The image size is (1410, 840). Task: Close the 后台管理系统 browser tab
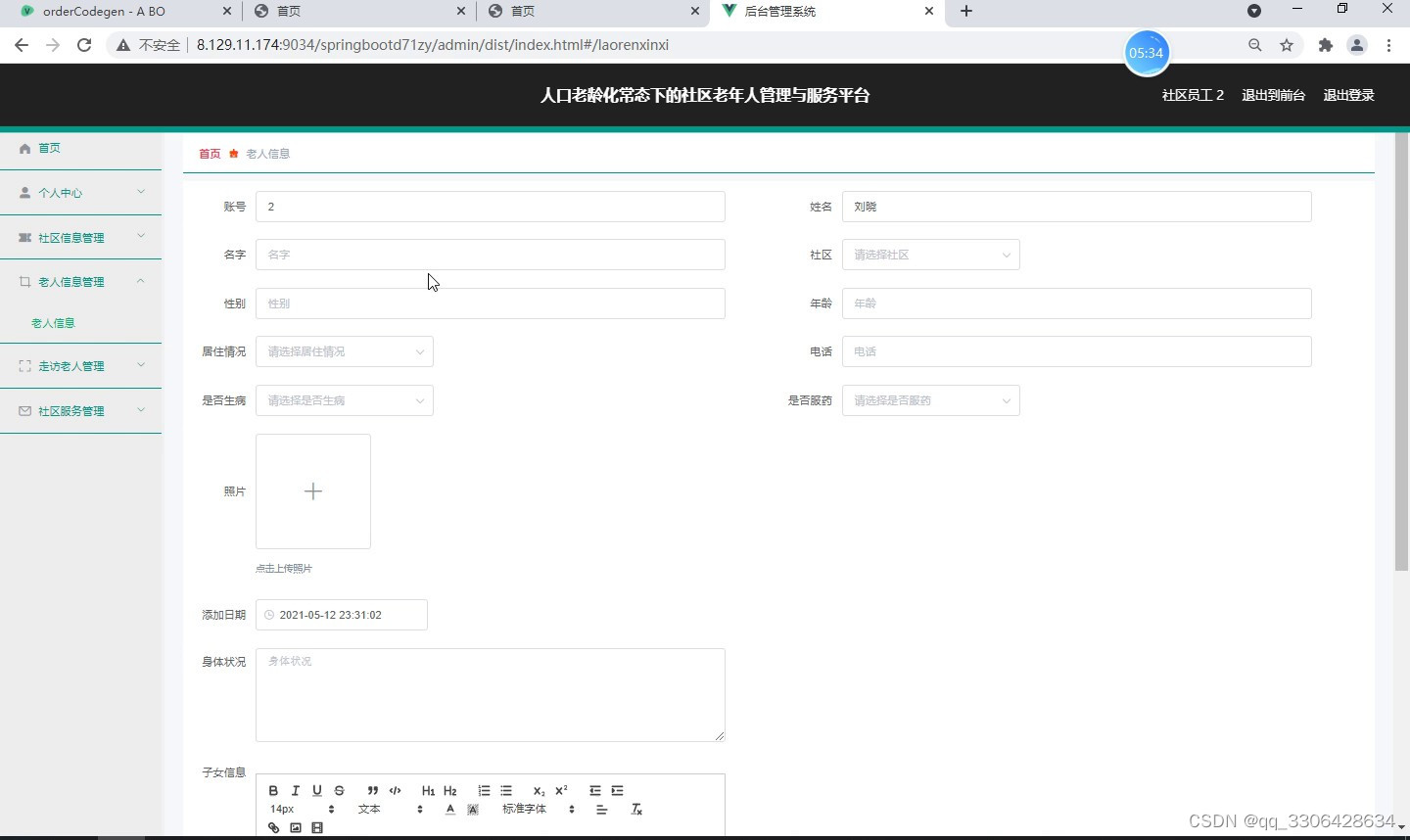coord(929,12)
